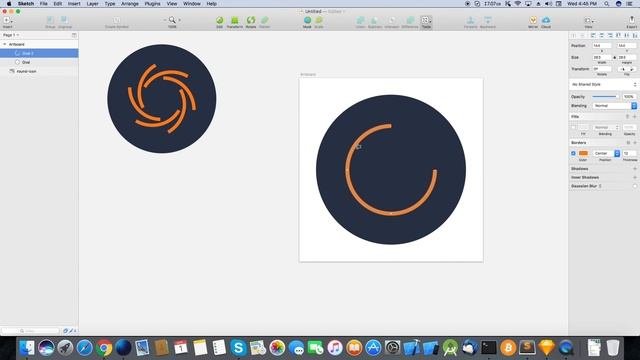Open the Edit menu
The width and height of the screenshot is (640, 360).
58,4
